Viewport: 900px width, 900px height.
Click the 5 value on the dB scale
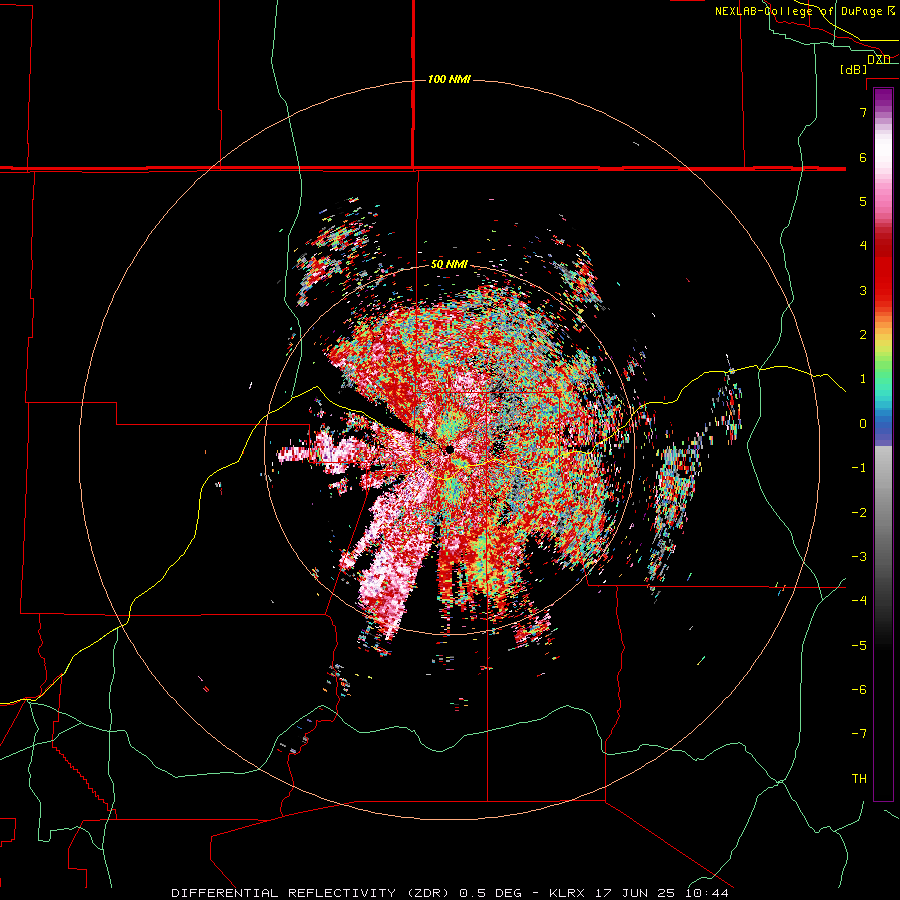coord(863,201)
